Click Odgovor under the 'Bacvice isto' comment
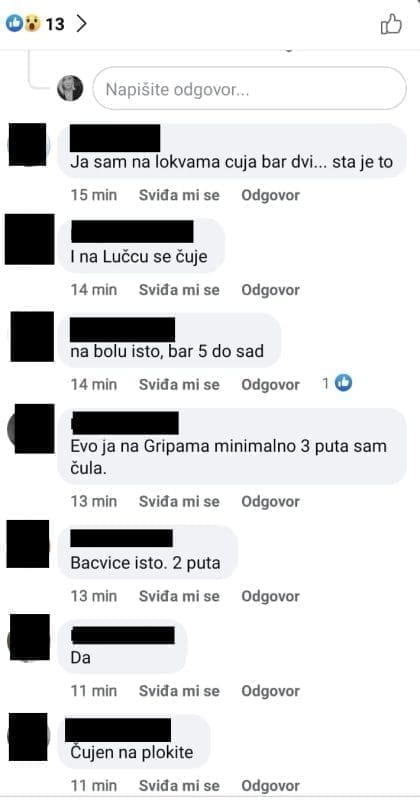 270,596
